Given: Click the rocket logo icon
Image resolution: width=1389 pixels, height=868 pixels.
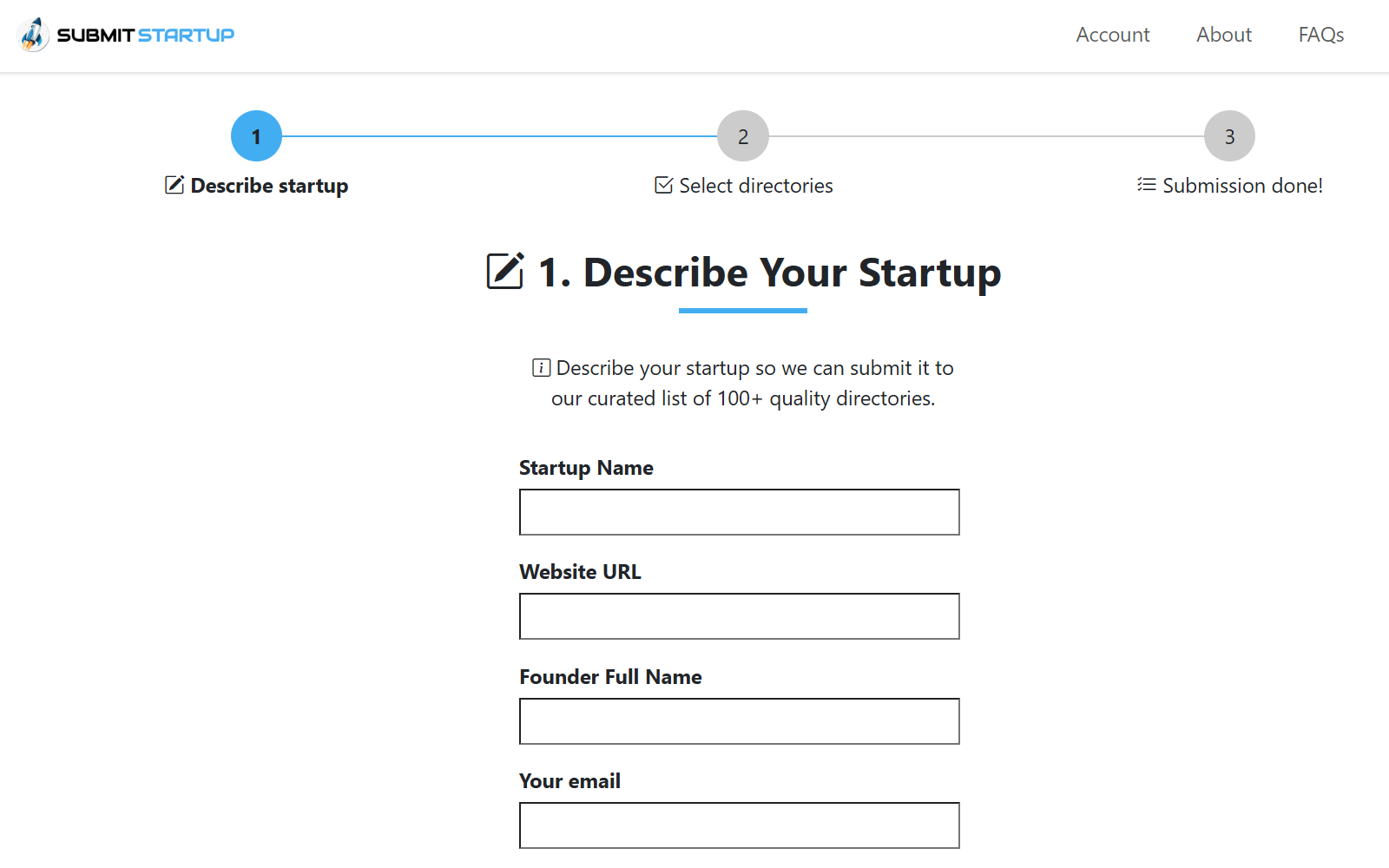Looking at the screenshot, I should 33,35.
